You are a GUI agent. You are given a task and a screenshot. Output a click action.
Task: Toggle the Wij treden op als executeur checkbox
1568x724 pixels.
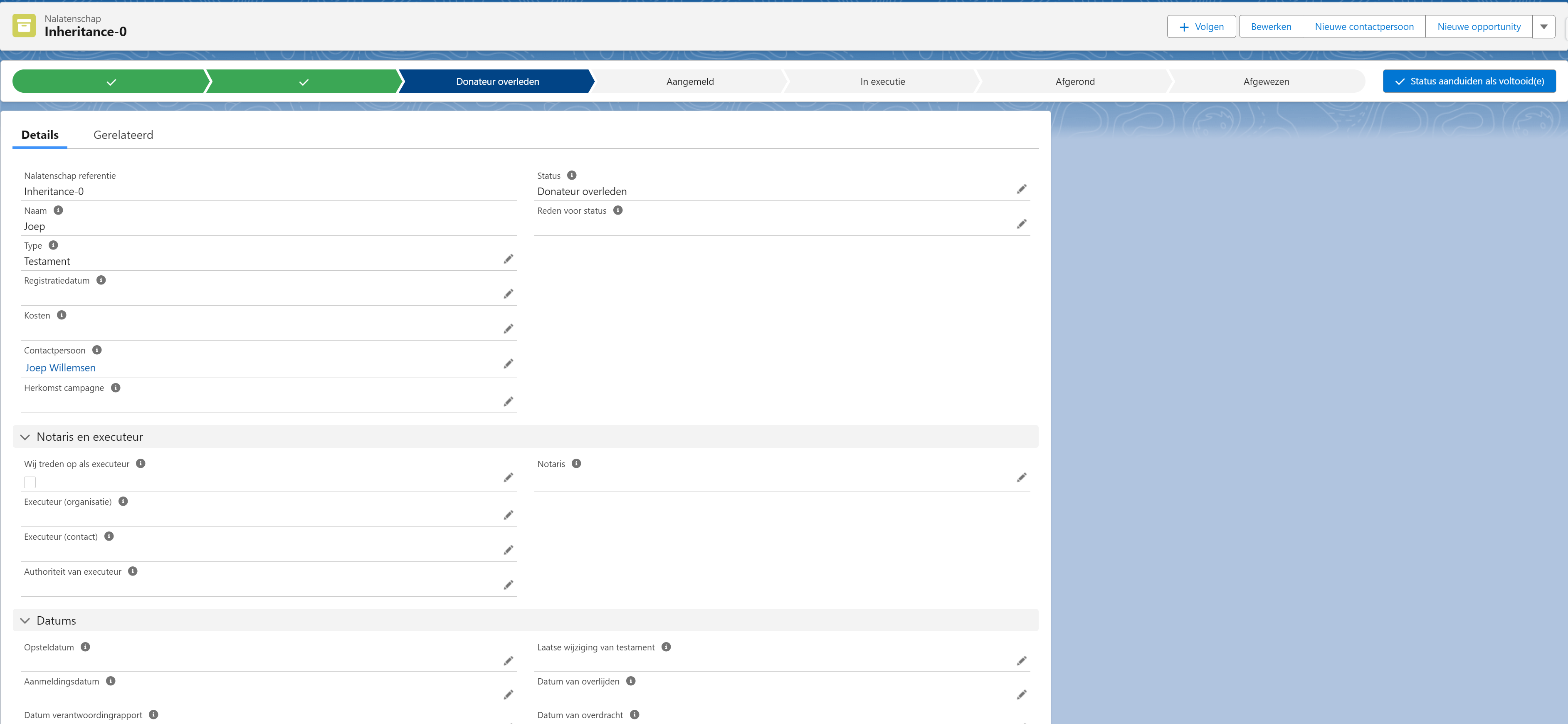tap(30, 482)
